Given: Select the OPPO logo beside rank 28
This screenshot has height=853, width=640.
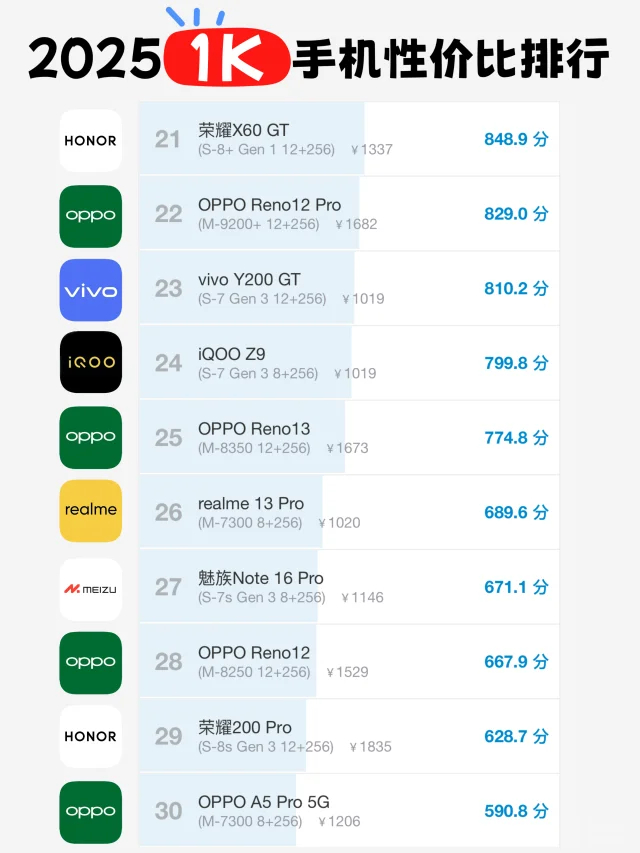Looking at the screenshot, I should (x=90, y=663).
